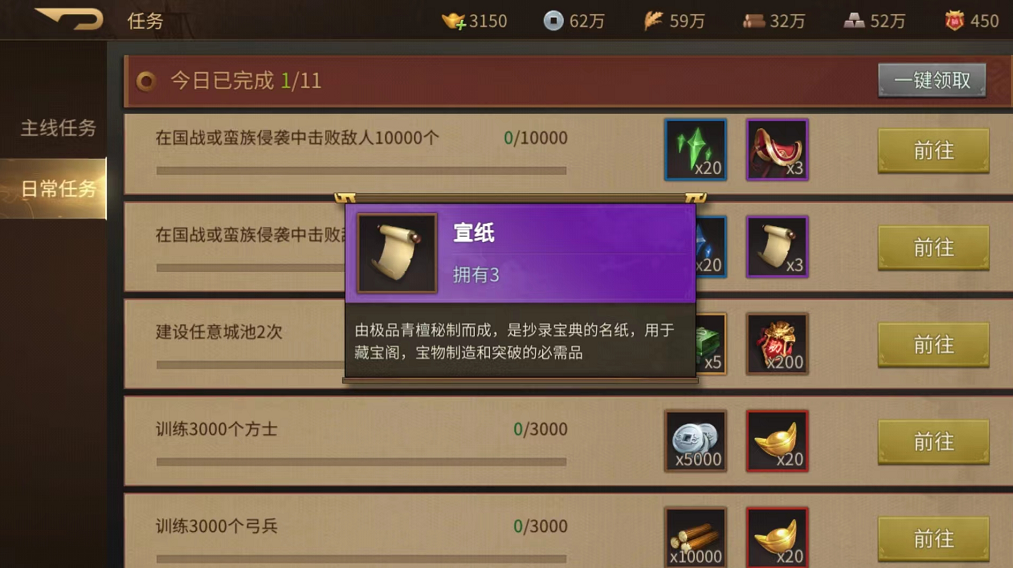Viewport: 1013px width, 568px height.
Task: Select the red saddle x3 reward
Action: click(x=777, y=149)
